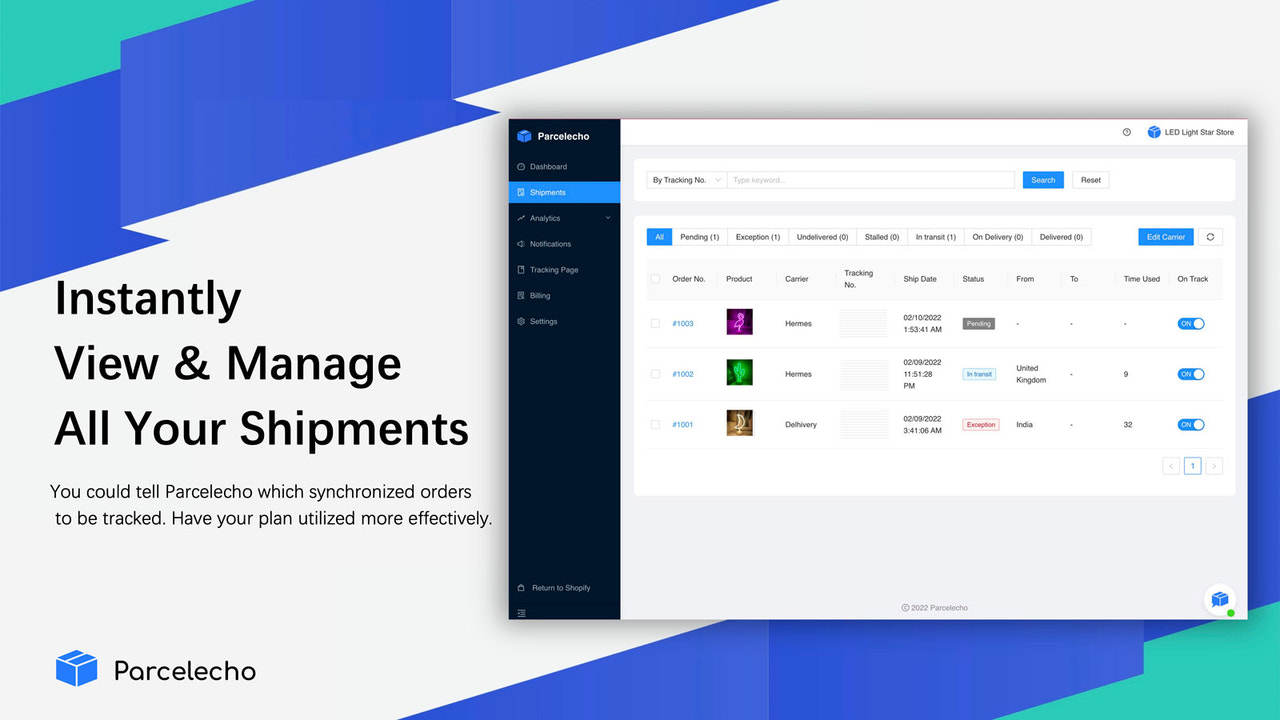Viewport: 1280px width, 720px height.
Task: Select the All filter tab
Action: pyautogui.click(x=659, y=237)
